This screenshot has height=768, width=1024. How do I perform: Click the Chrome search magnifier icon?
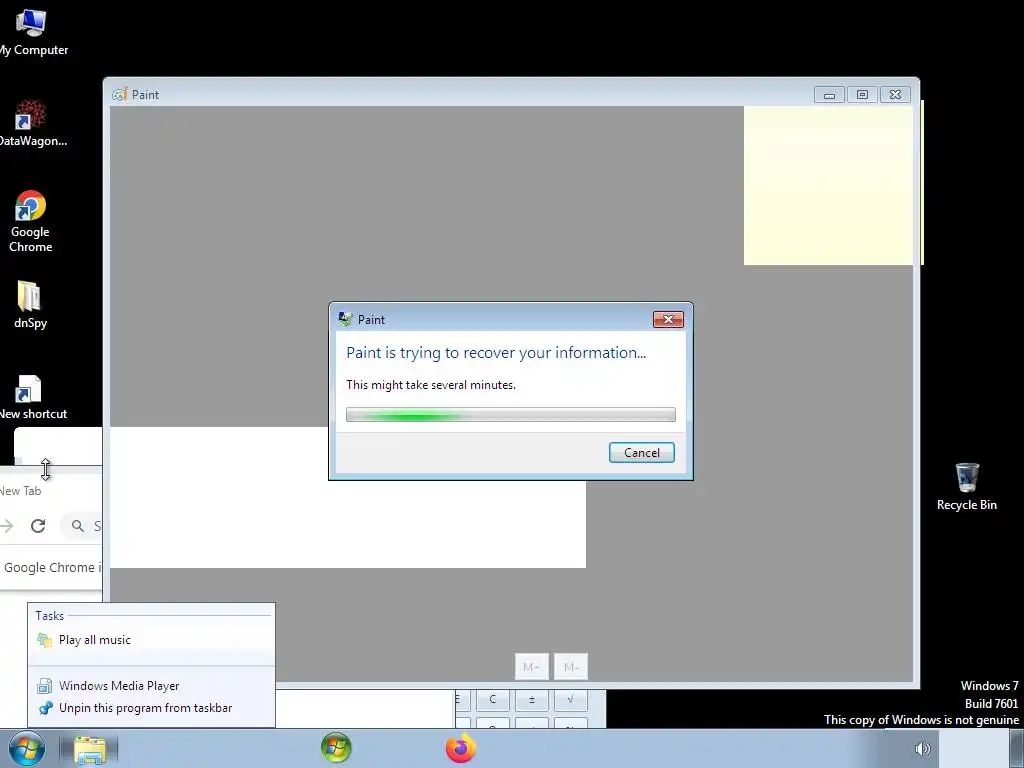pos(78,526)
